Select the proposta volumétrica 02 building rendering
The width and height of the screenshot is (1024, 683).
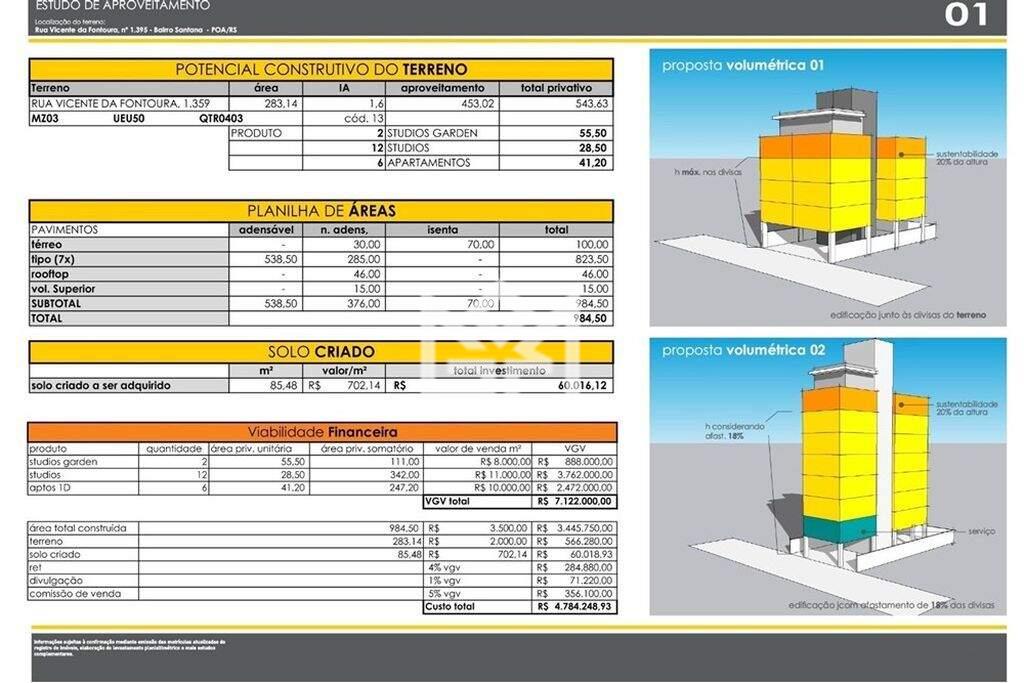(x=827, y=476)
